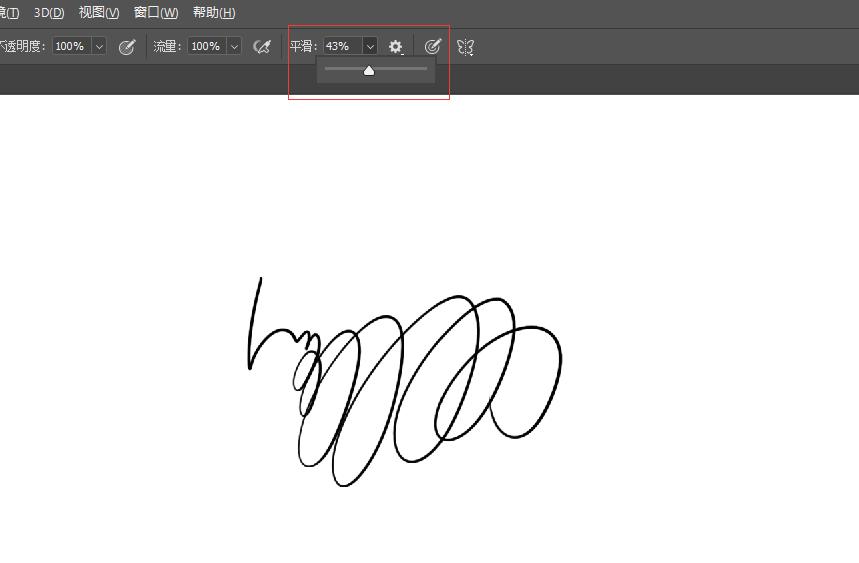Viewport: 859px width, 563px height.
Task: Open smoothing options gear icon
Action: click(396, 47)
